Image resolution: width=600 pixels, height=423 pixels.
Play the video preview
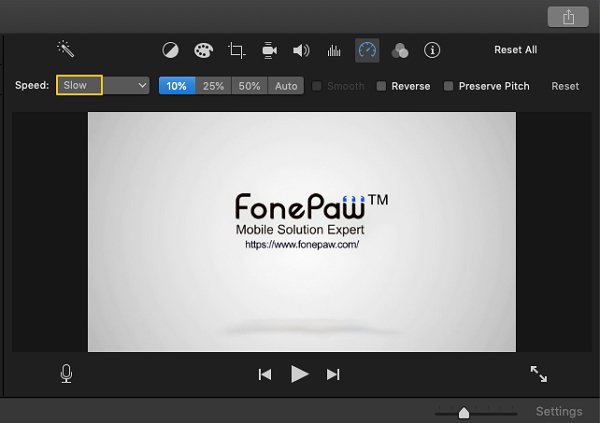coord(299,374)
